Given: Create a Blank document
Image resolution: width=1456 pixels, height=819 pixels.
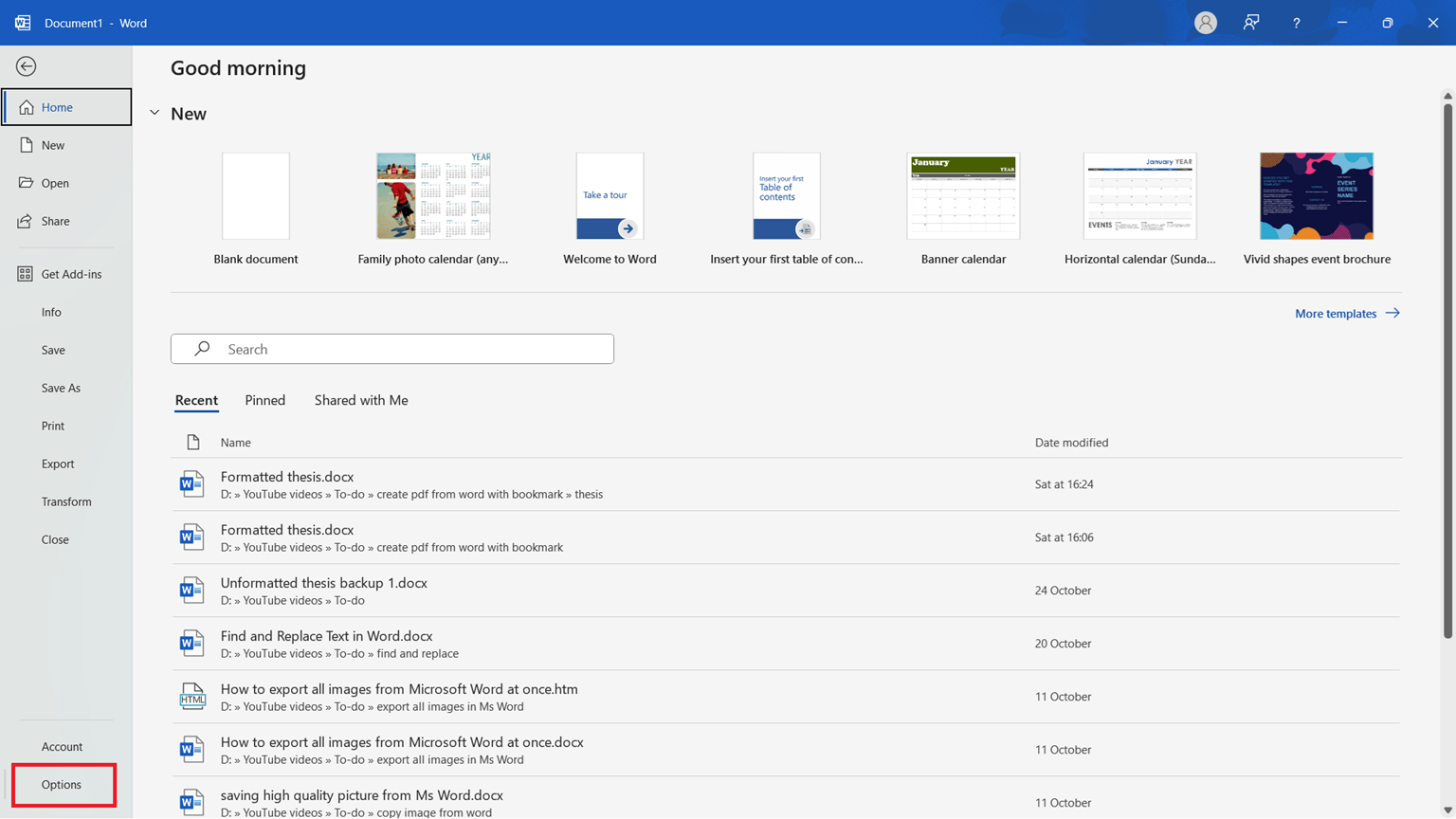Looking at the screenshot, I should (256, 209).
